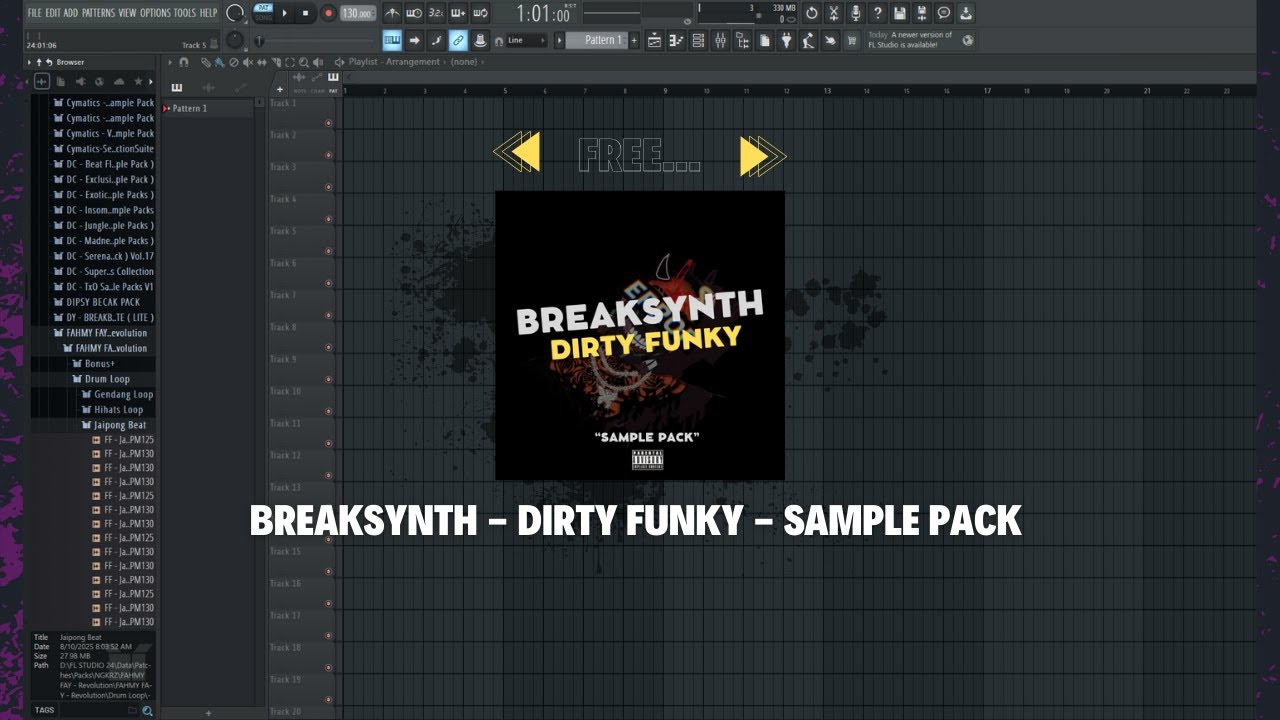Open the OPTIONS menu

point(155,13)
